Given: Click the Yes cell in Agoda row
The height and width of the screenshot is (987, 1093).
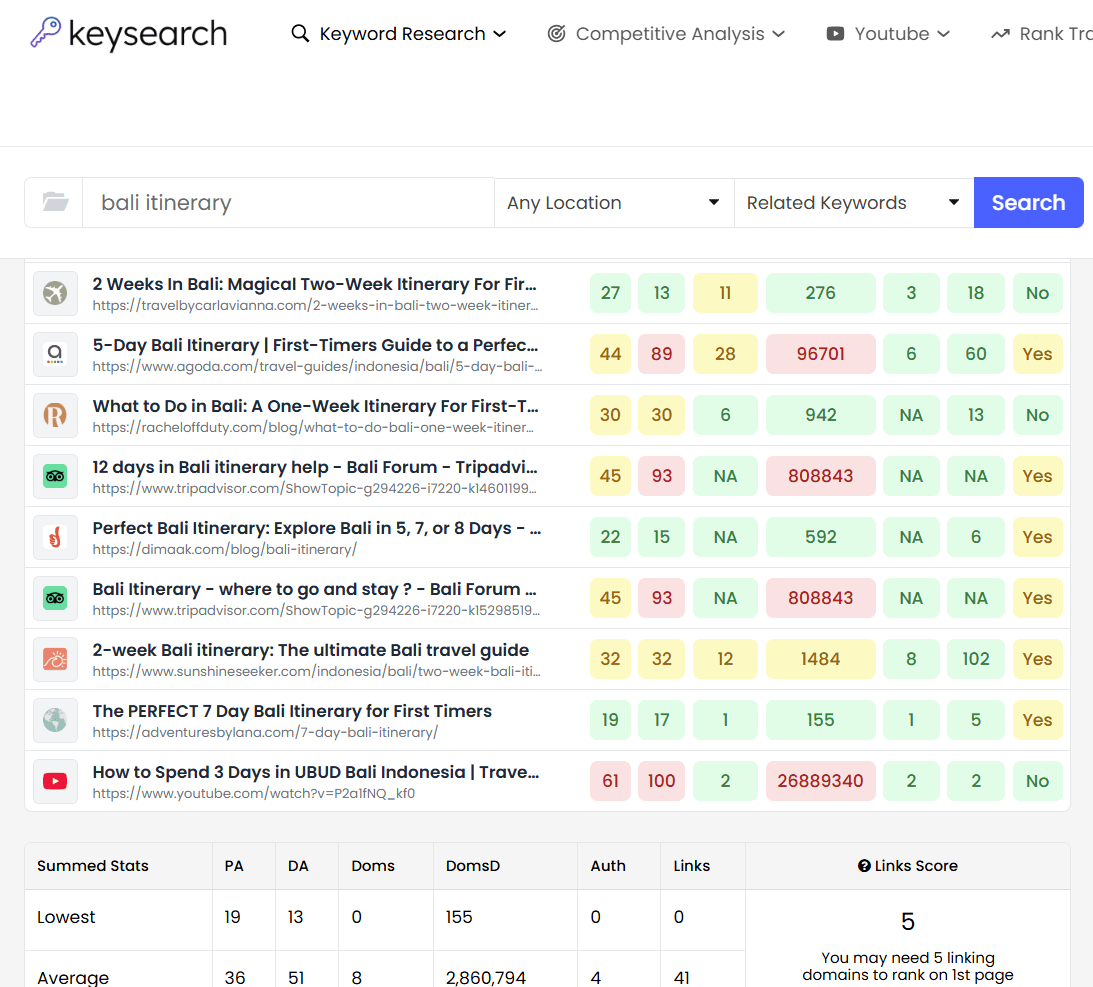Looking at the screenshot, I should [x=1037, y=354].
